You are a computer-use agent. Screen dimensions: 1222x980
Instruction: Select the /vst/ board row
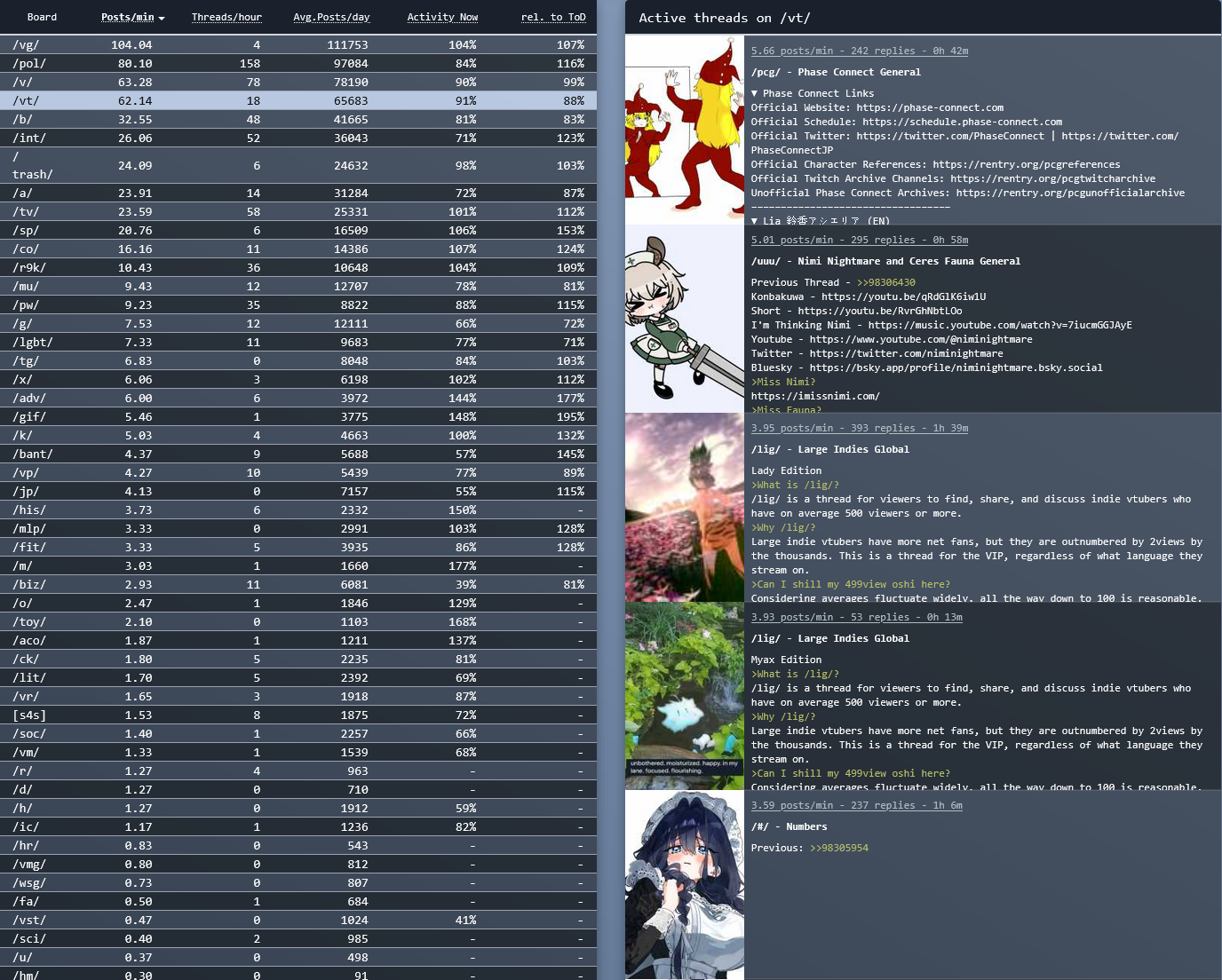pyautogui.click(x=298, y=920)
